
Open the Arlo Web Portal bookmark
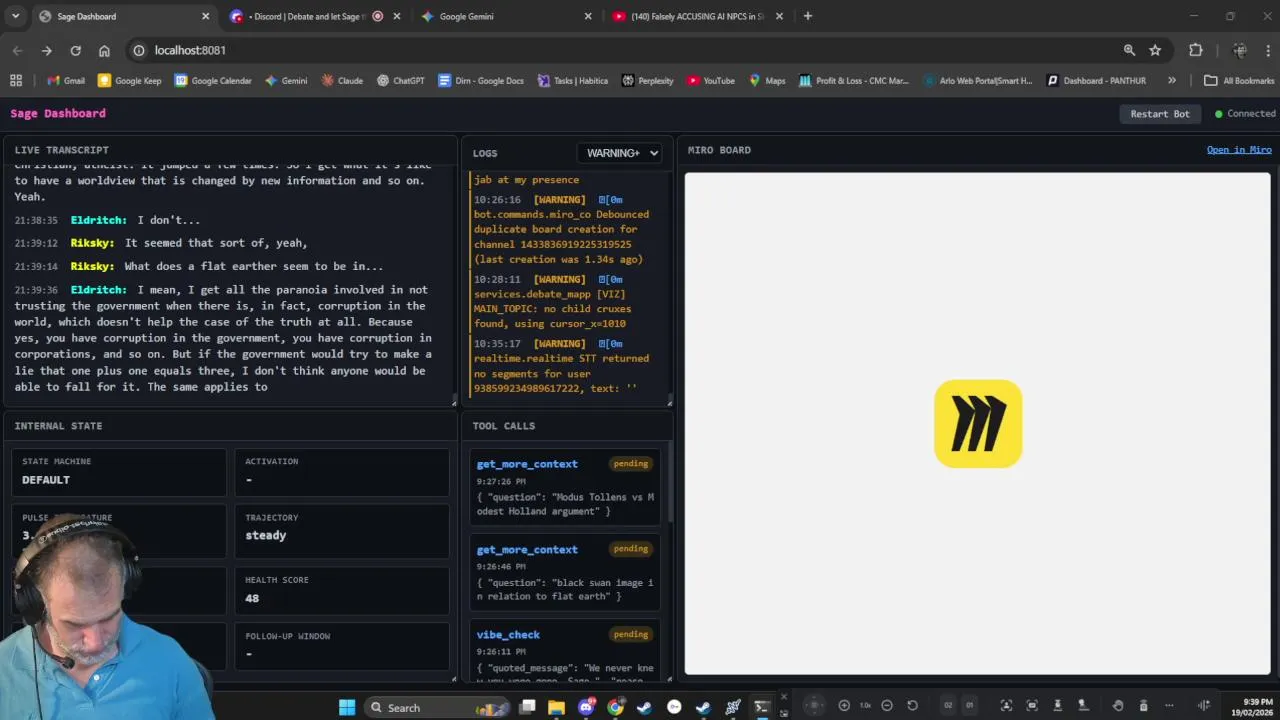[x=978, y=81]
